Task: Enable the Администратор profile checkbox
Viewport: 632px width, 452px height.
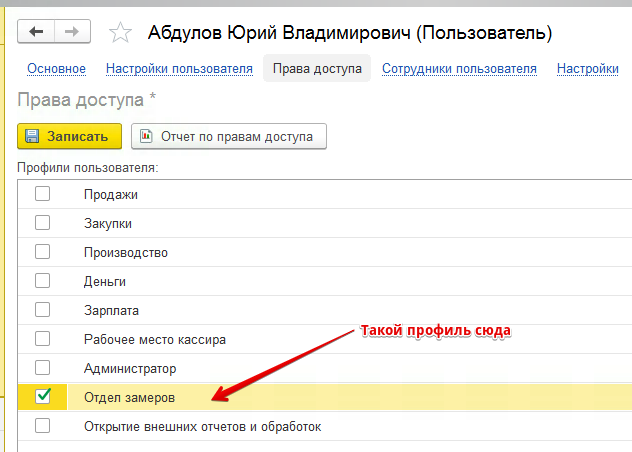Action: tap(43, 368)
